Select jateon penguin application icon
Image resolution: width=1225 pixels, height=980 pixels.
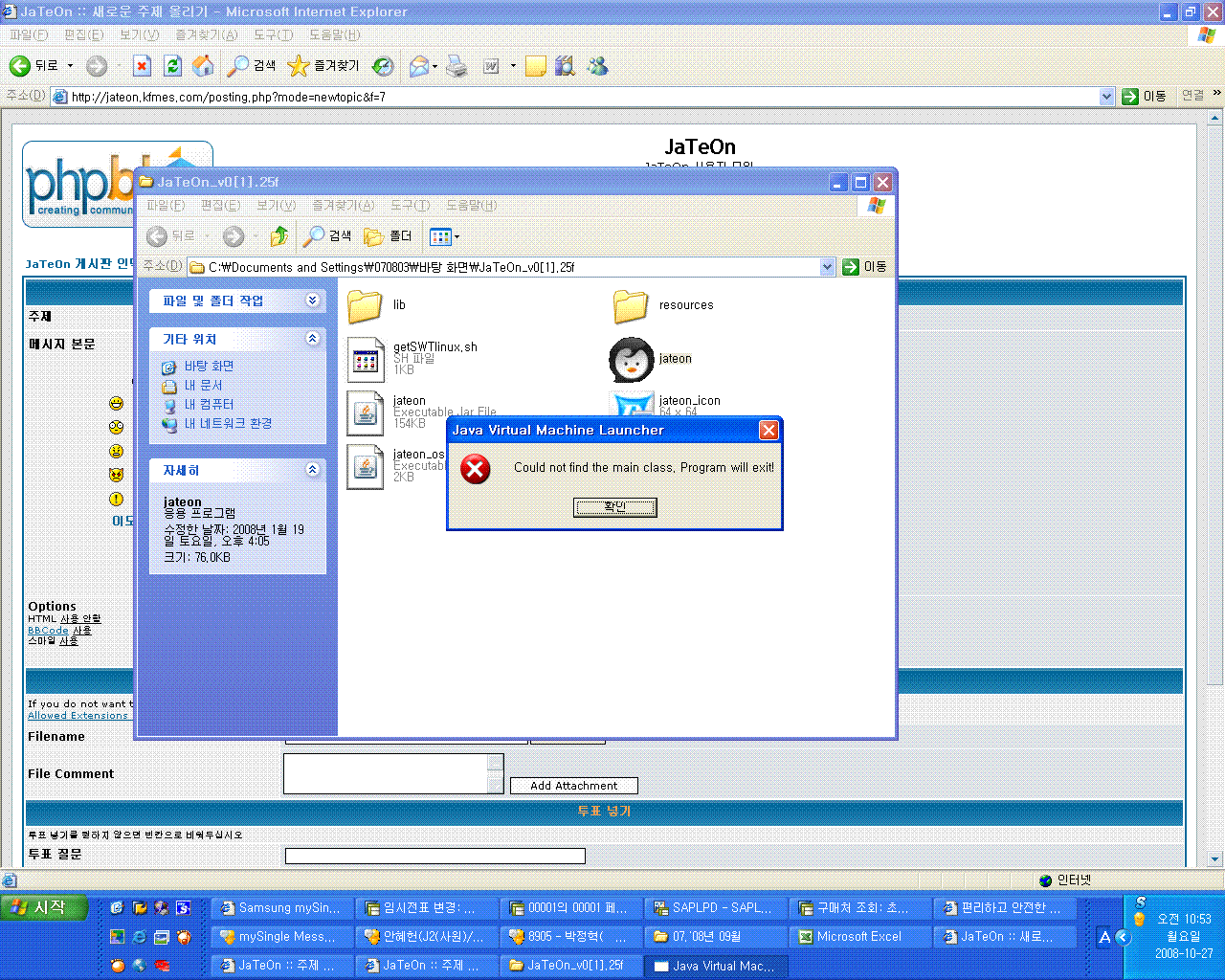[x=632, y=359]
